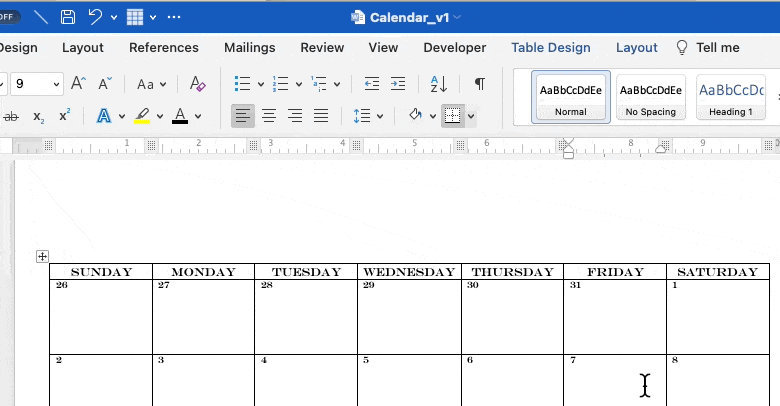Image resolution: width=780 pixels, height=406 pixels.
Task: Open the Borders dropdown arrow
Action: tap(471, 116)
